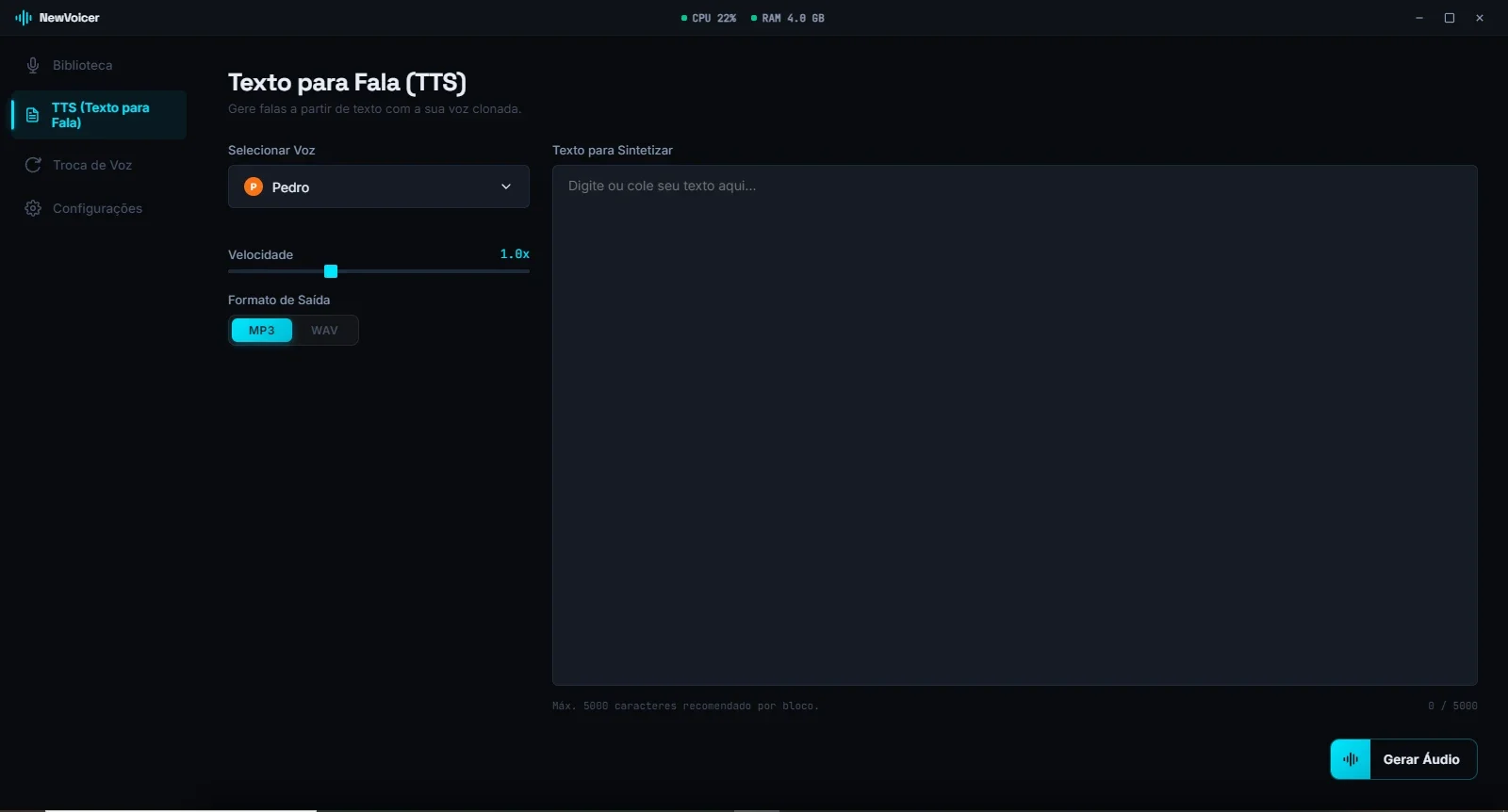This screenshot has height=812, width=1508.
Task: Click the Troca de Voz refresh icon
Action: [33, 165]
